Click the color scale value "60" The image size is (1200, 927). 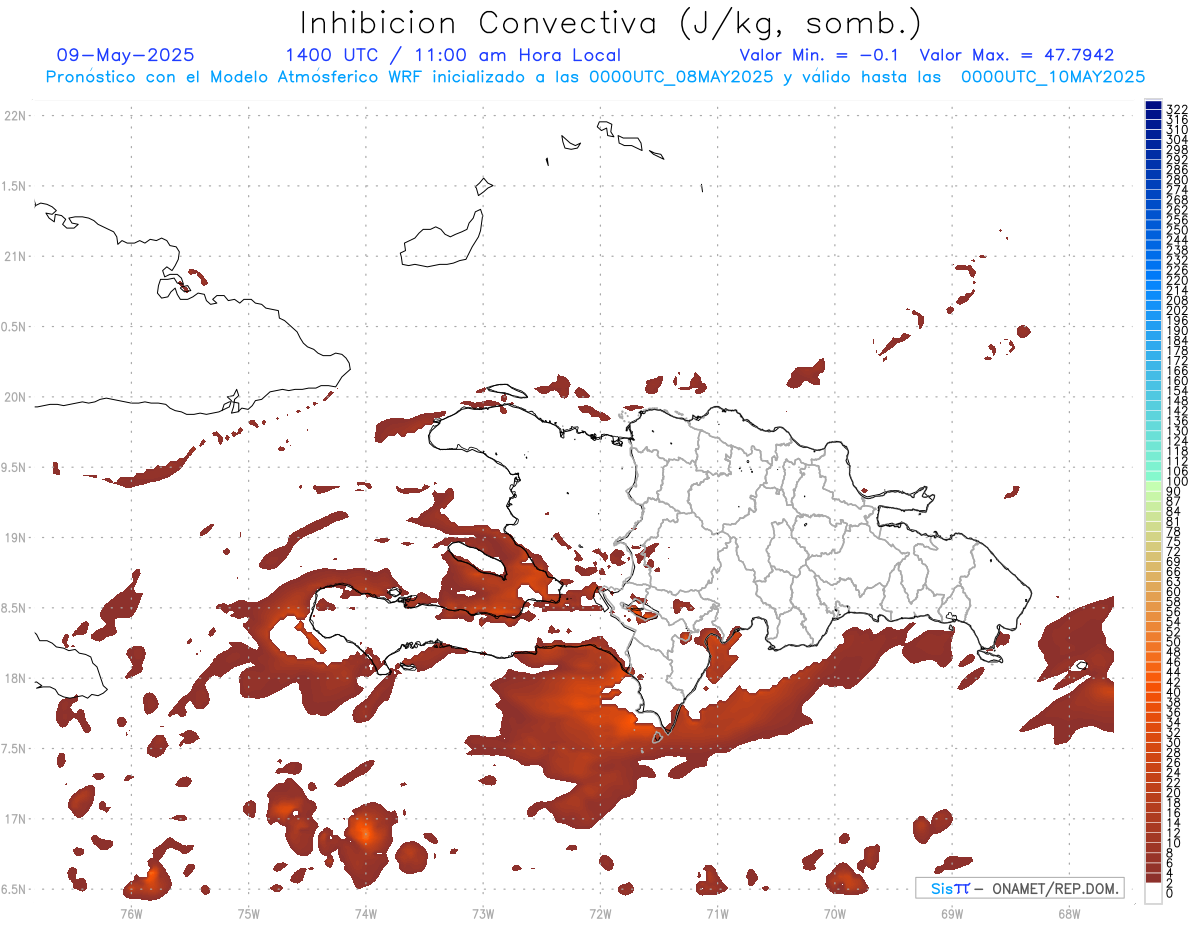[1174, 591]
